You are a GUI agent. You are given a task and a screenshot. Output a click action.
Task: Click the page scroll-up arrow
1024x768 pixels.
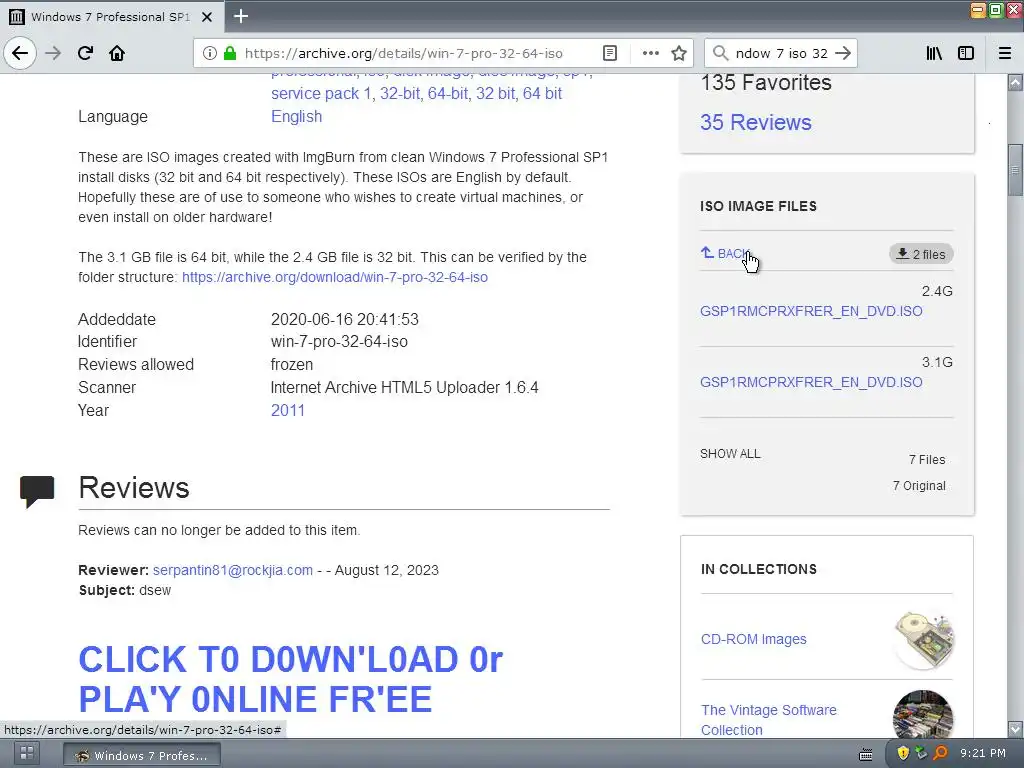tap(1015, 82)
